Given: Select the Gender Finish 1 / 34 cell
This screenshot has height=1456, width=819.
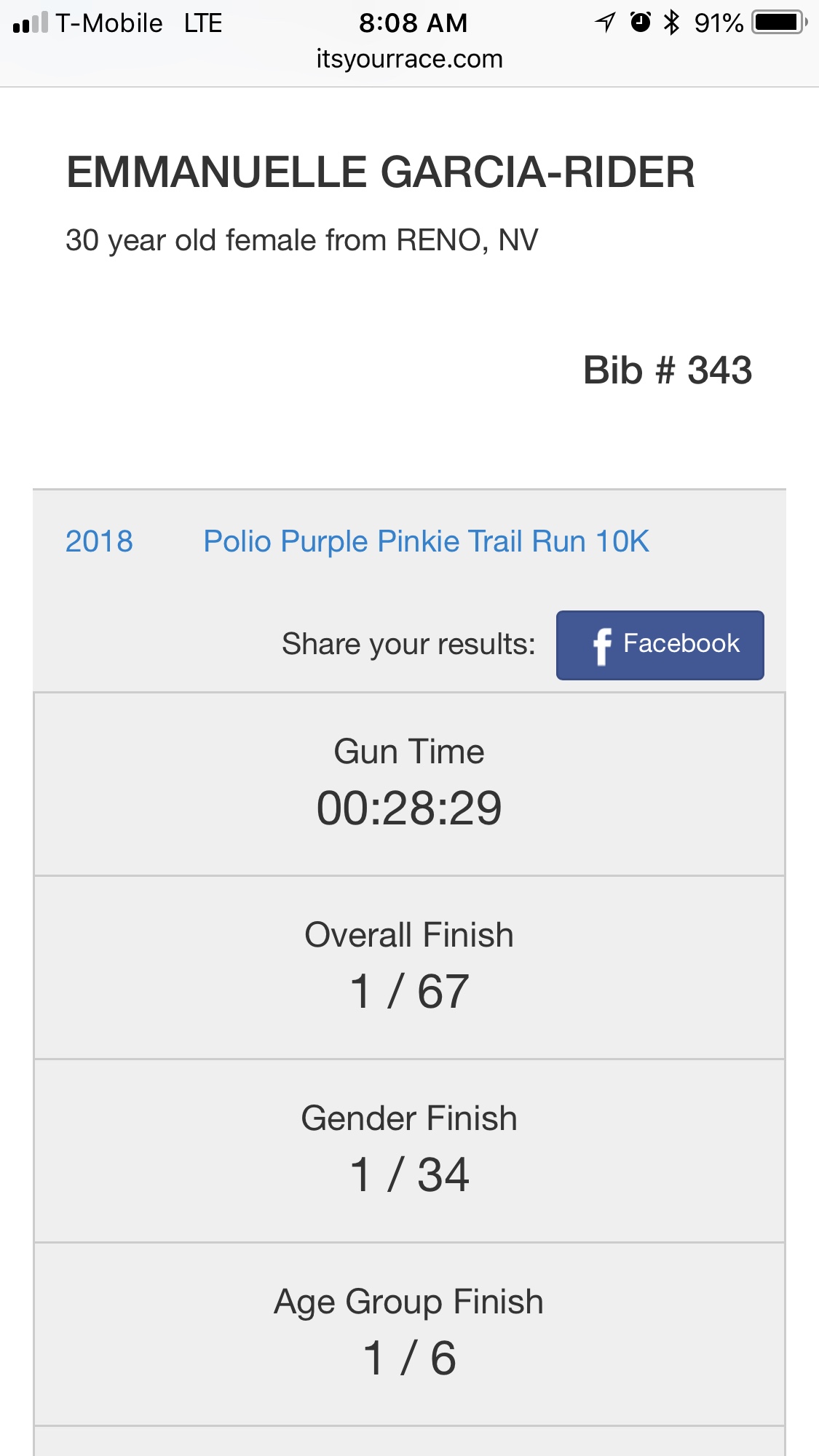Looking at the screenshot, I should pos(409,1151).
